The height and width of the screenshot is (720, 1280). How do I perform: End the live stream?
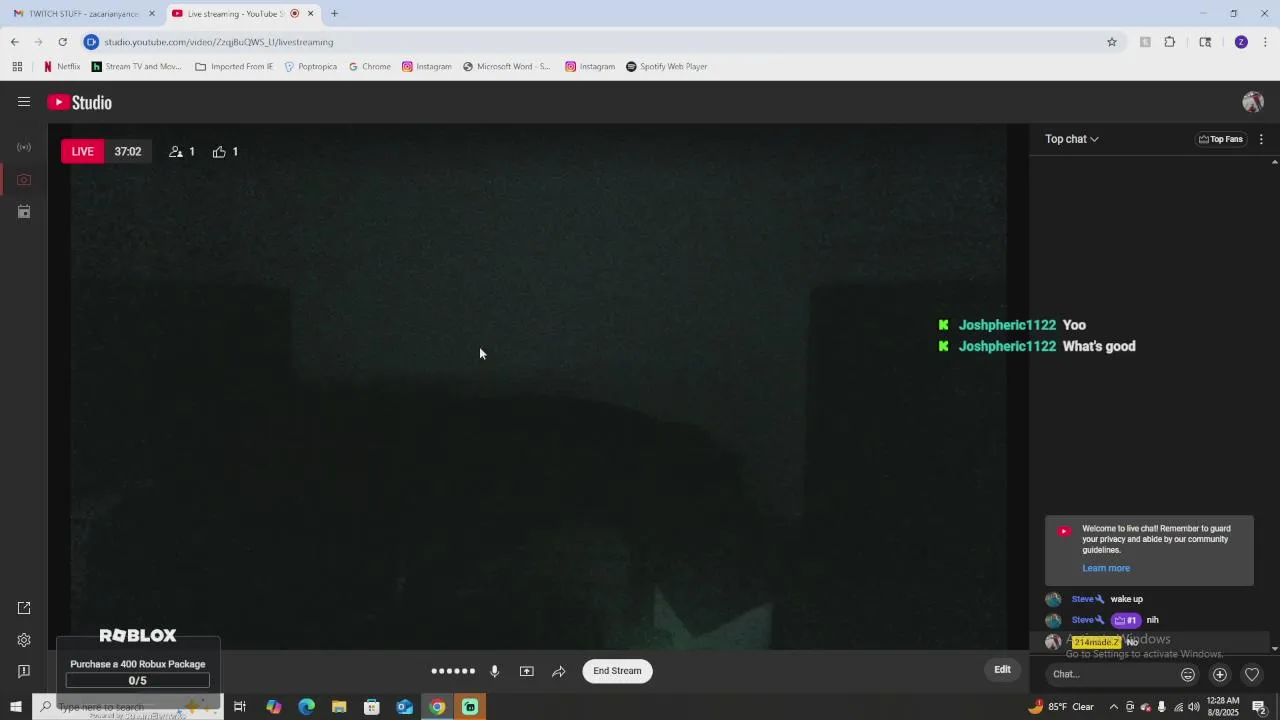click(617, 671)
